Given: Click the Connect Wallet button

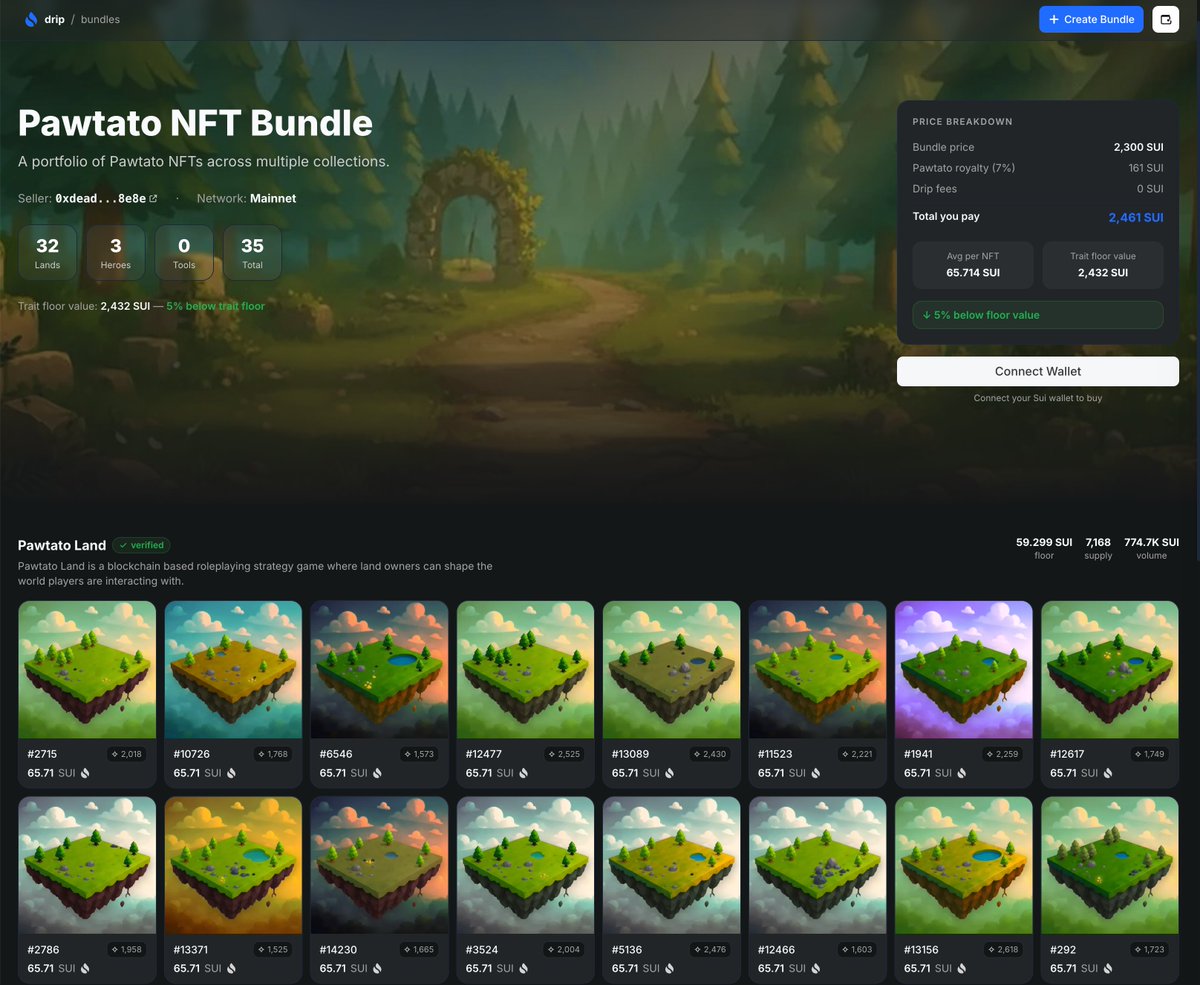Looking at the screenshot, I should 1038,371.
